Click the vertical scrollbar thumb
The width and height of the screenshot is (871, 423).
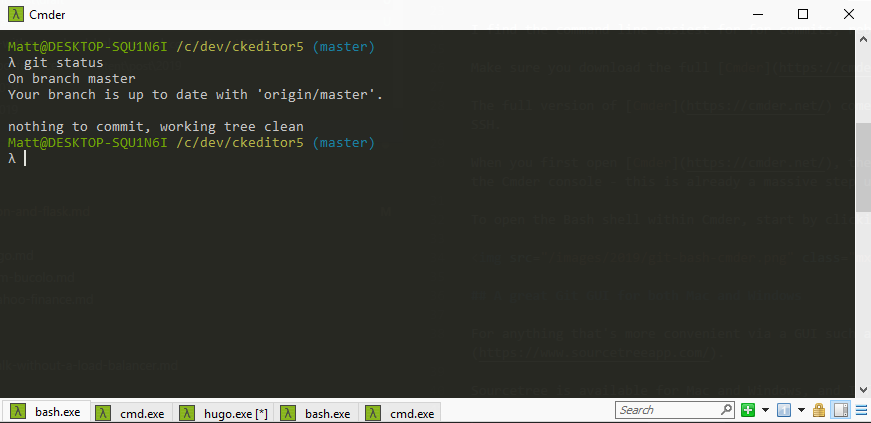click(x=863, y=167)
